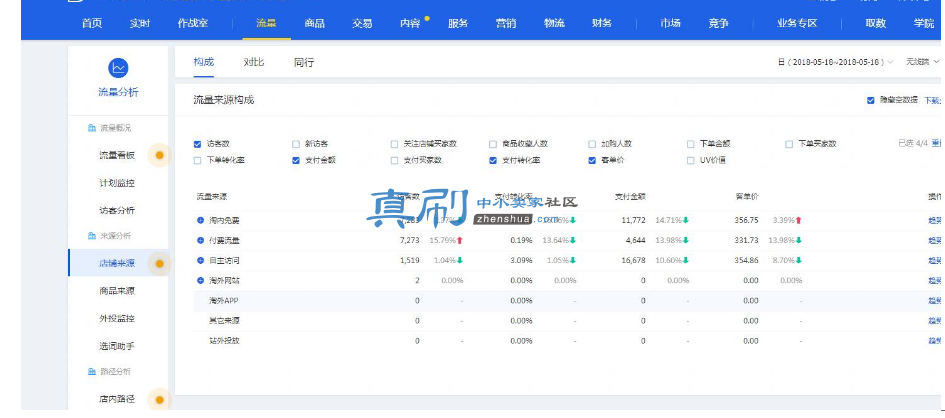Image resolution: width=945 pixels, height=418 pixels.
Task: Check the 支付买家数 option
Action: coord(394,160)
